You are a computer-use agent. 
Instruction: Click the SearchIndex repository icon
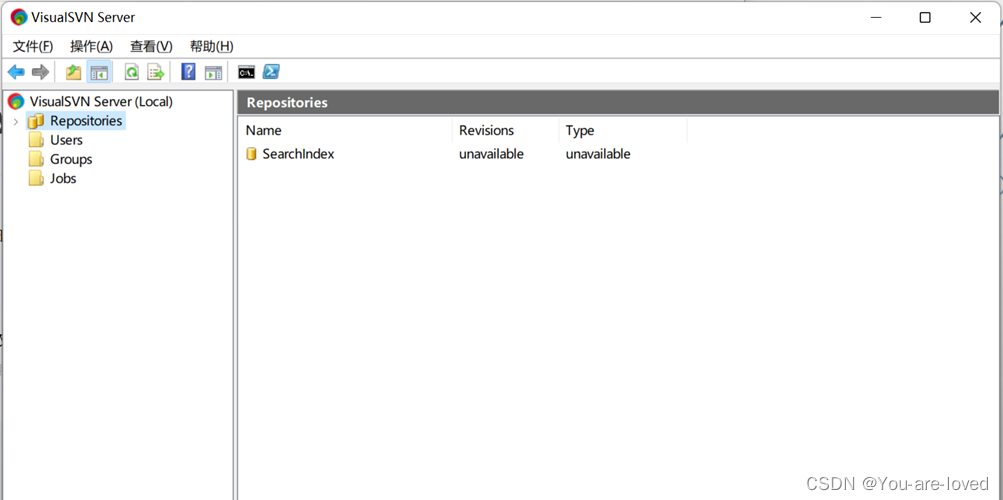tap(251, 154)
